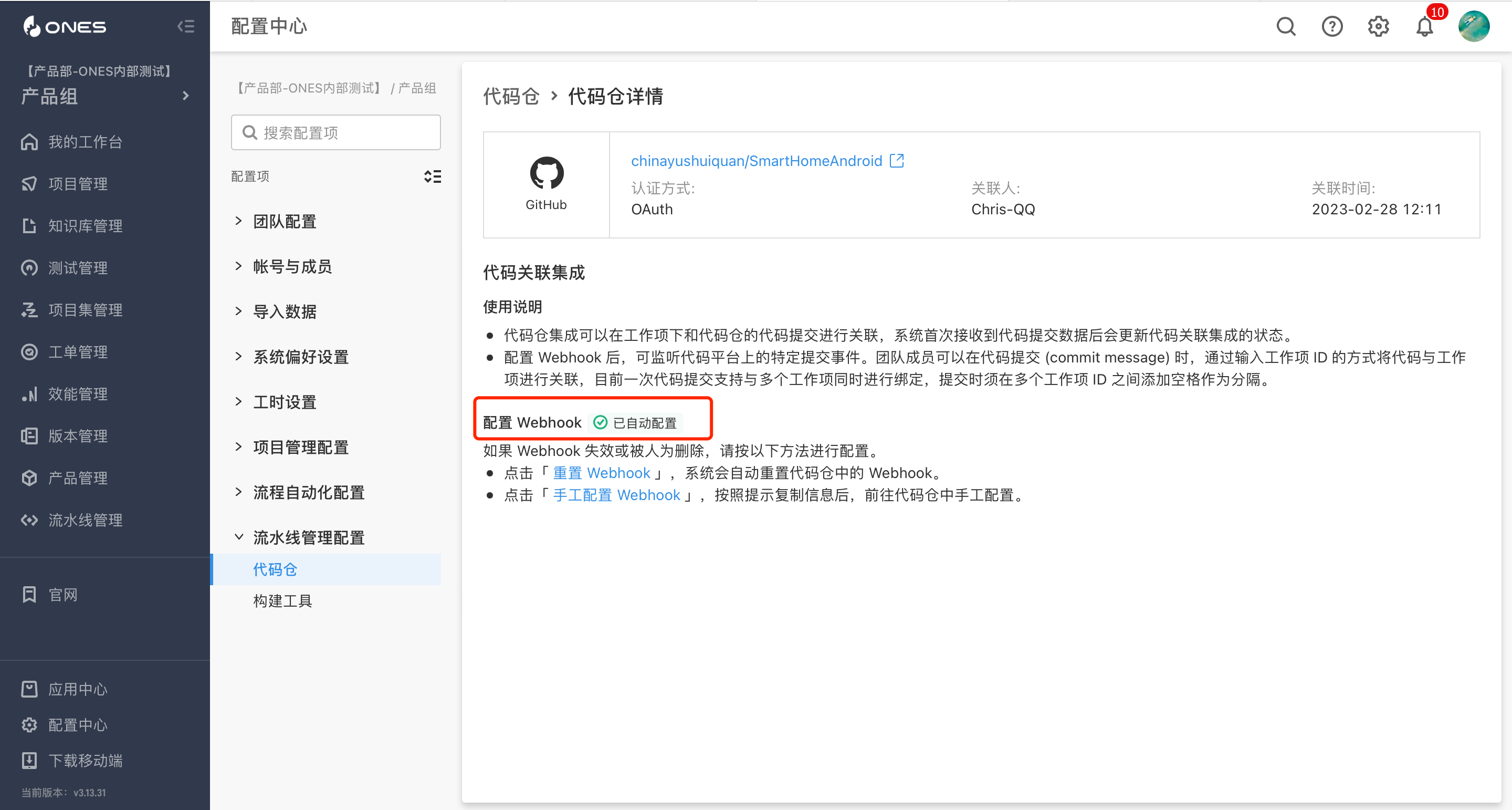Viewport: 1512px width, 810px height.
Task: Open 版本管理 in sidebar
Action: (x=78, y=436)
